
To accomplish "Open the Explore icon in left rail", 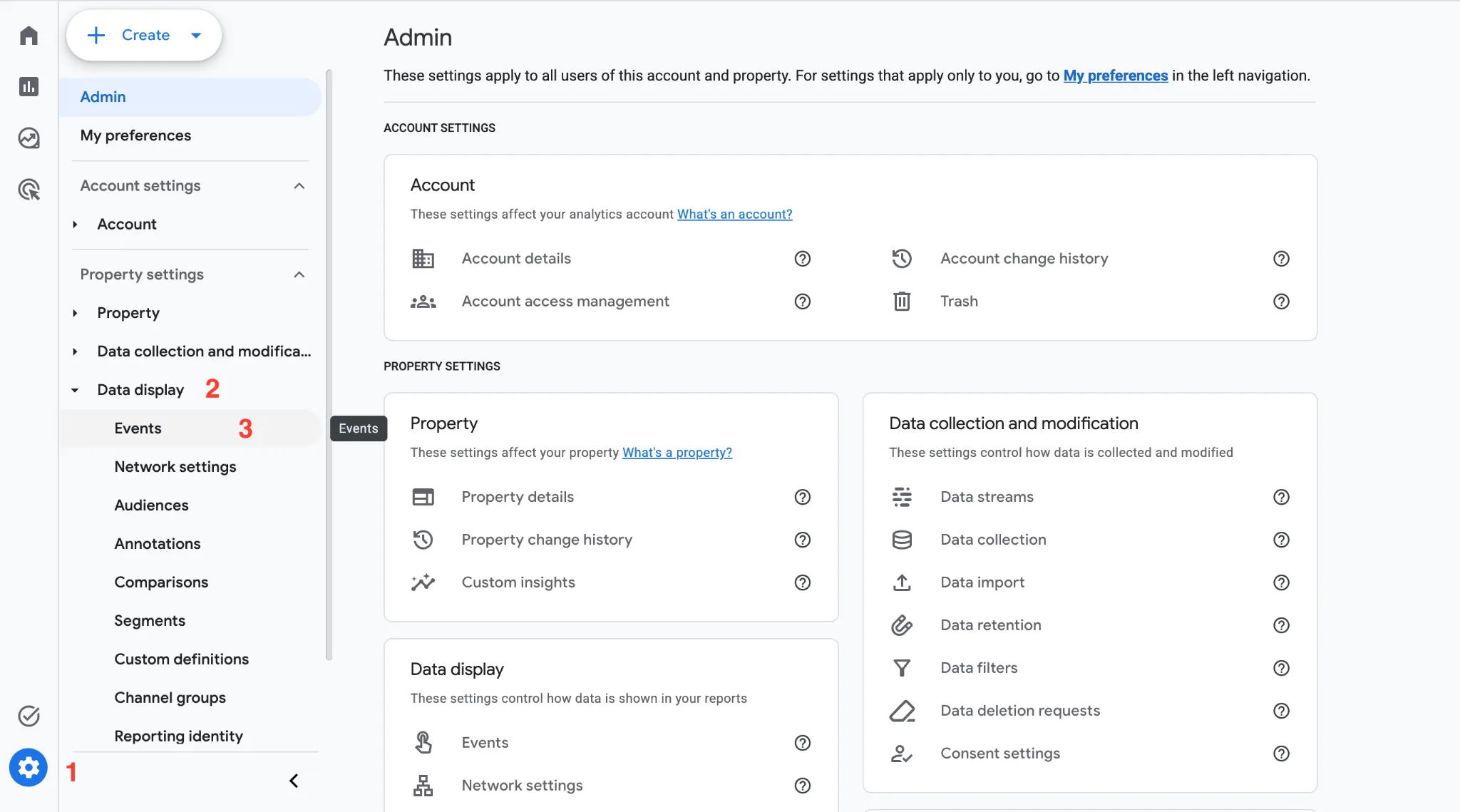I will [29, 138].
